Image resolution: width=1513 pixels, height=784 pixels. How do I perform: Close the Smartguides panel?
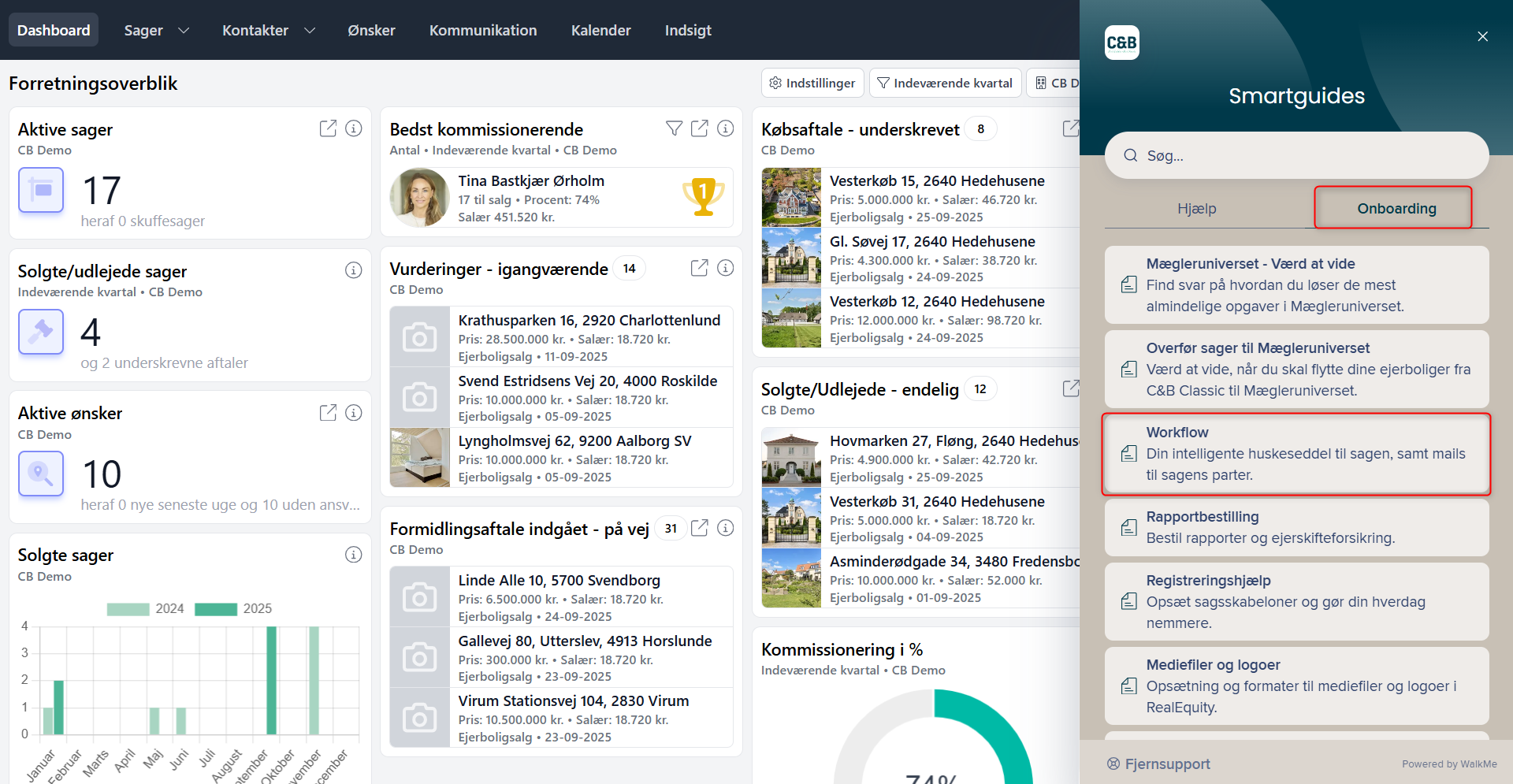(x=1482, y=36)
